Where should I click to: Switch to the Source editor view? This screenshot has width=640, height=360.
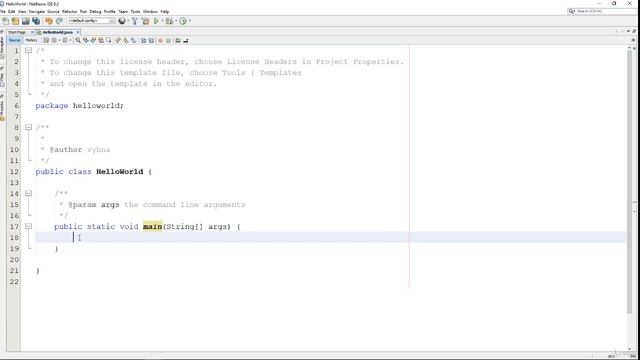(x=14, y=40)
